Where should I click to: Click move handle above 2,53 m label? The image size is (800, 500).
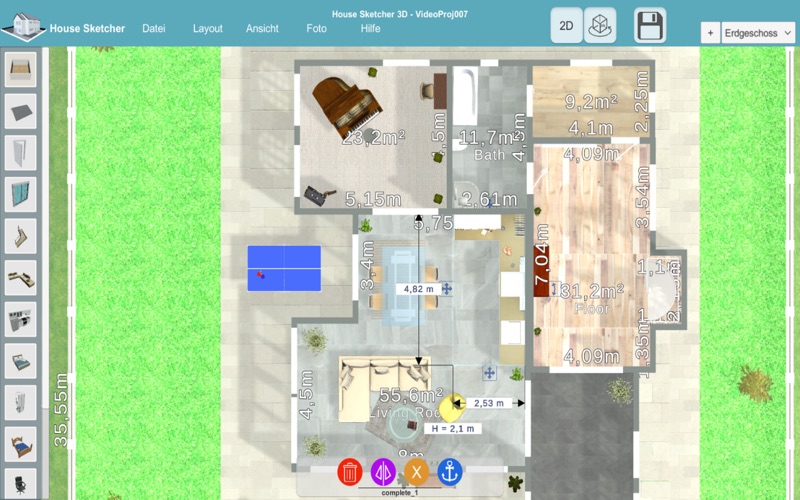point(489,373)
